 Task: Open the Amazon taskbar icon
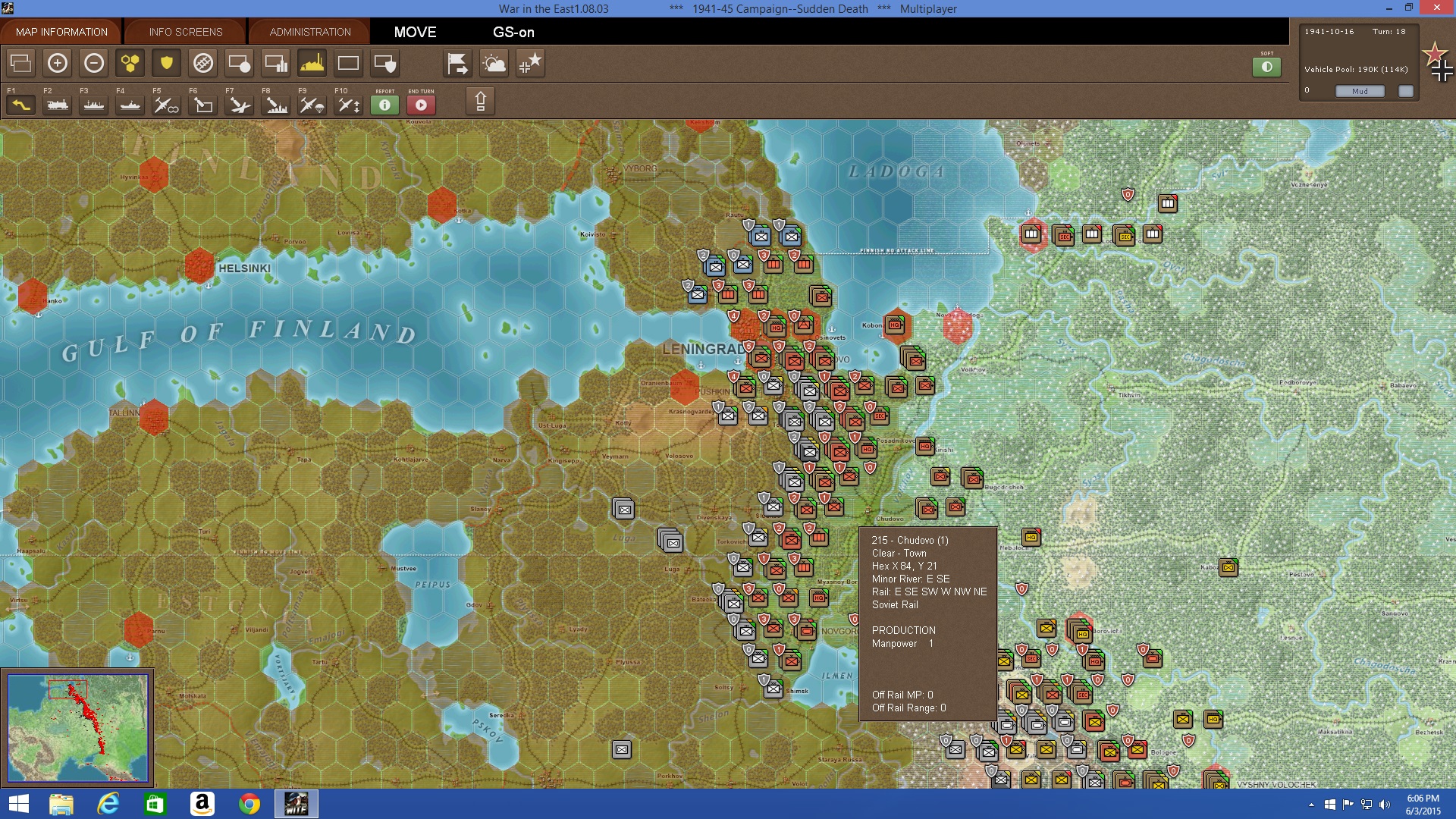pyautogui.click(x=202, y=804)
